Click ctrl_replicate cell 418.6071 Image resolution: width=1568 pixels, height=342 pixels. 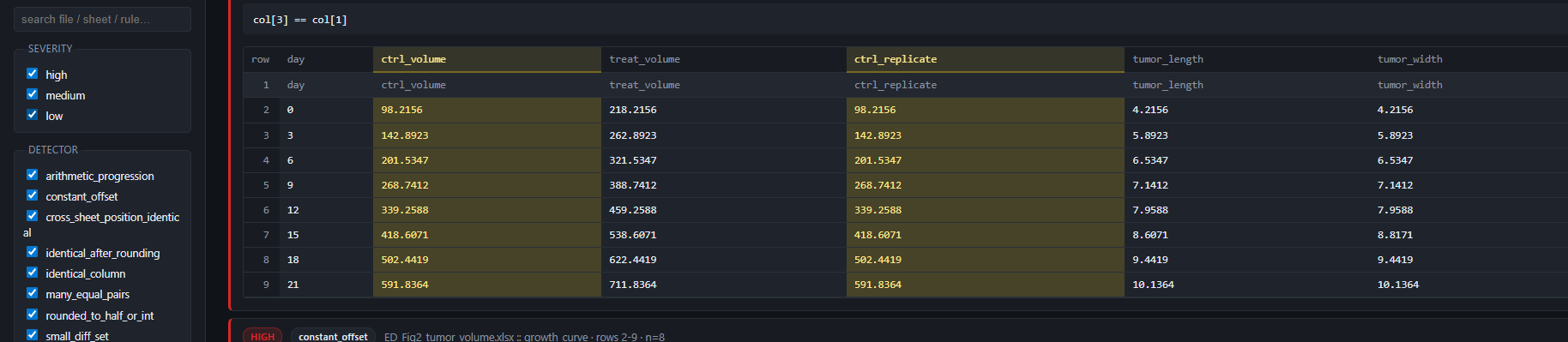tap(986, 235)
